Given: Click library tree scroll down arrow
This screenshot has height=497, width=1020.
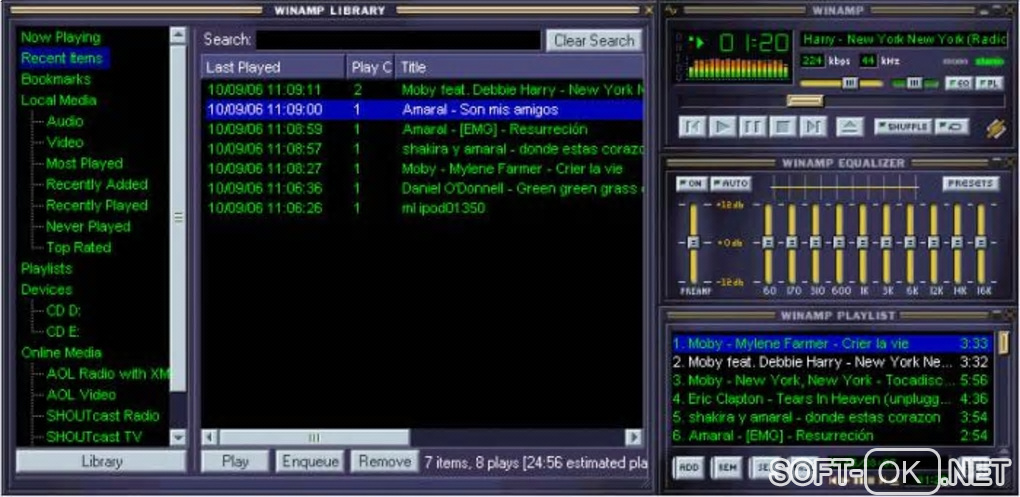Looking at the screenshot, I should (178, 437).
